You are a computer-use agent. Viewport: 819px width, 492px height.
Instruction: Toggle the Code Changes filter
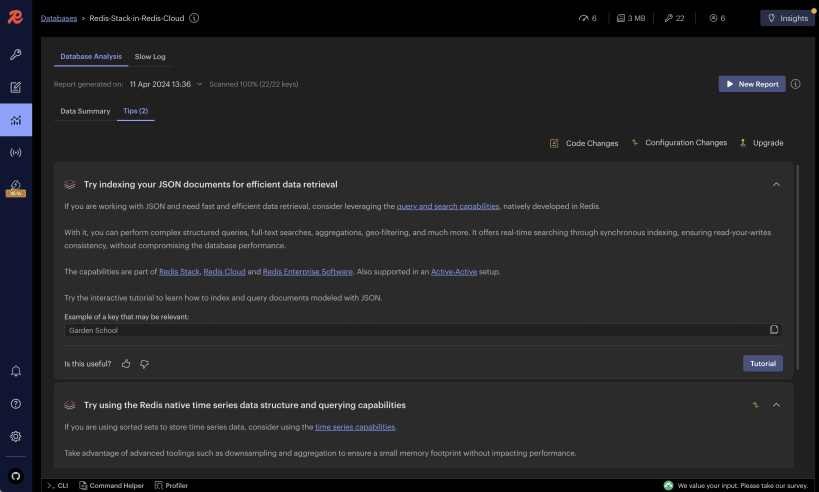(584, 143)
